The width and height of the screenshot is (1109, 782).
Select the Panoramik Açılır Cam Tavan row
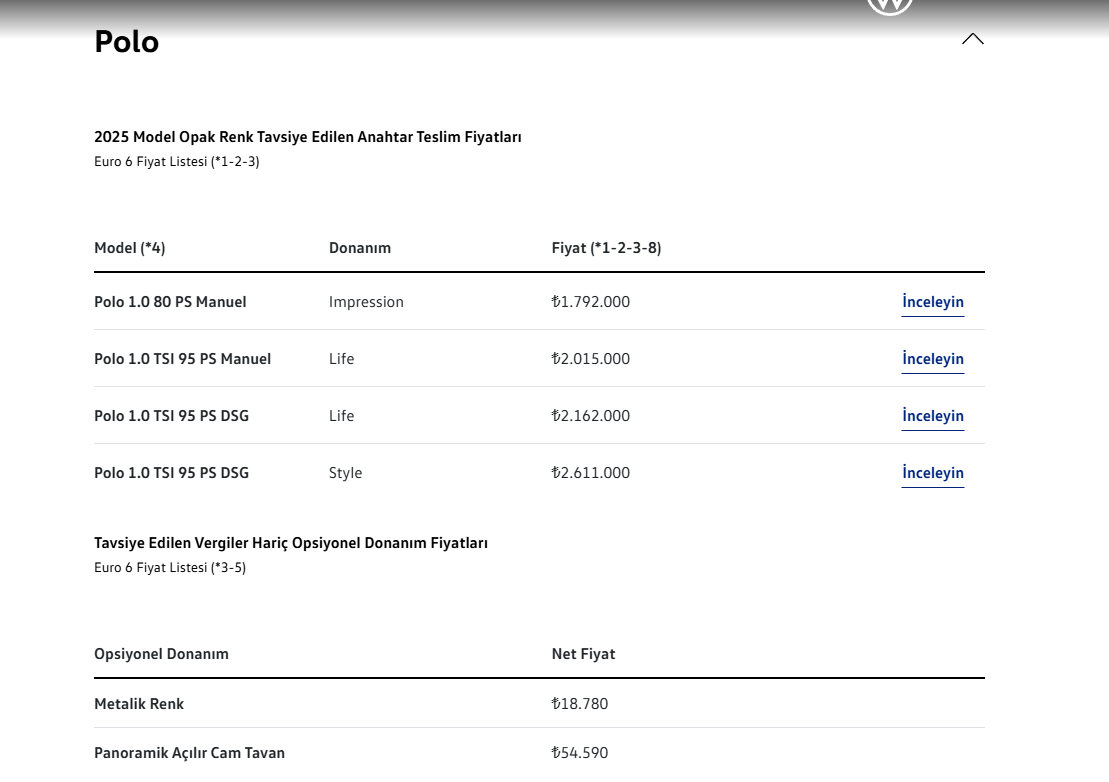click(539, 753)
